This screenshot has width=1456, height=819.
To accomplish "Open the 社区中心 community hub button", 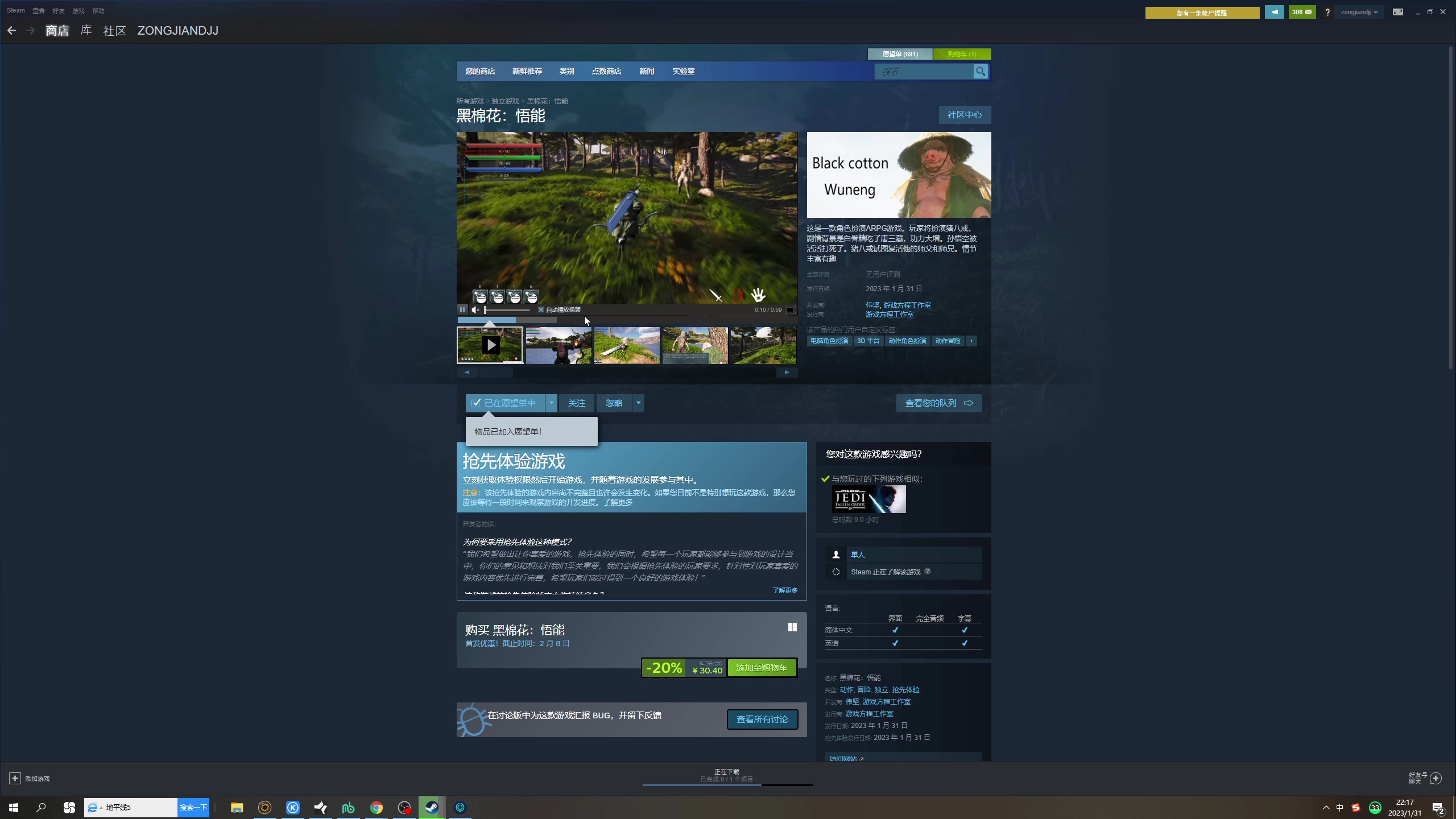I will coord(965,114).
